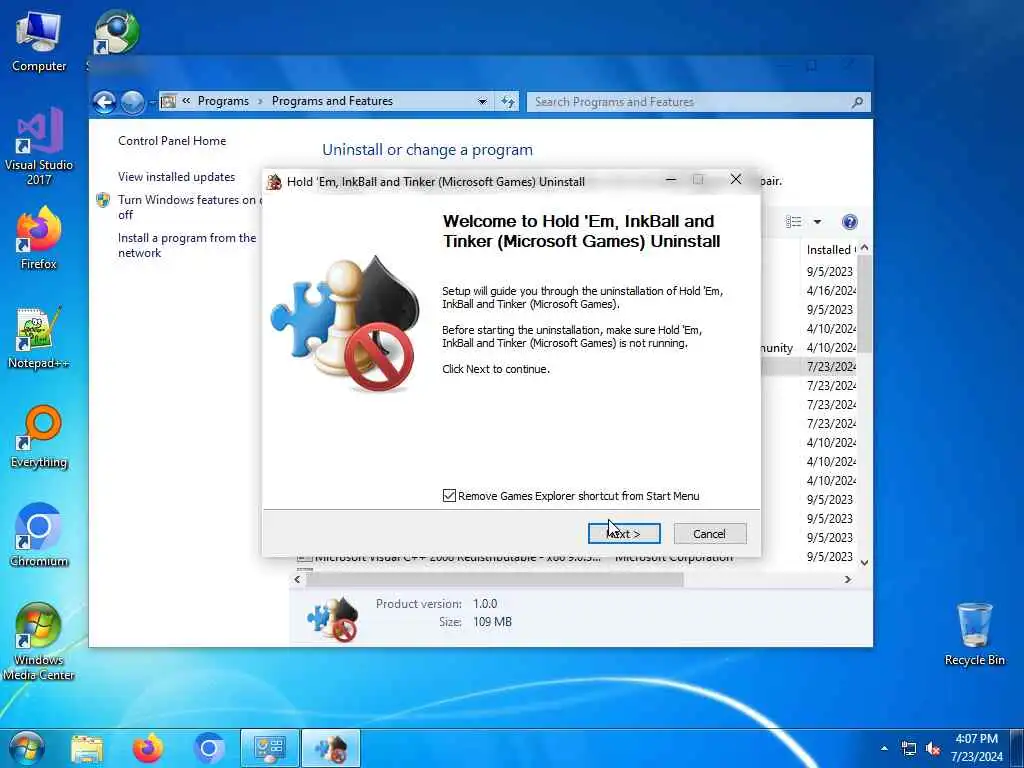Screen dimensions: 1024x768
Task: Open Visual Studio 2017 desktop shortcut
Action: [39, 147]
